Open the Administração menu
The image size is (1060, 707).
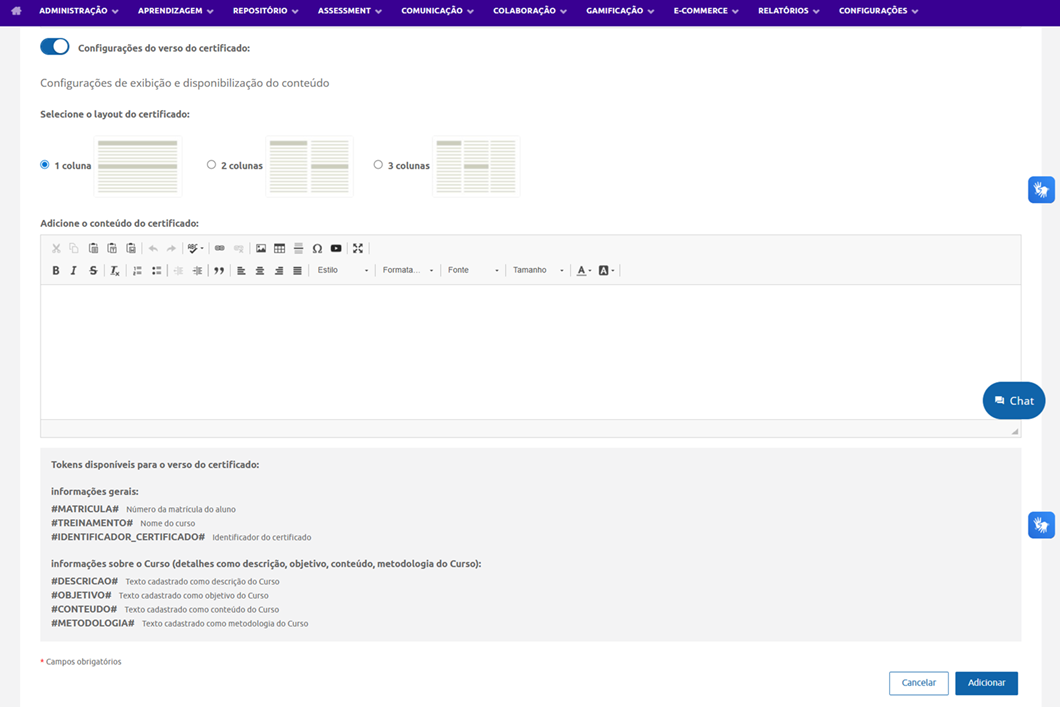coord(79,11)
